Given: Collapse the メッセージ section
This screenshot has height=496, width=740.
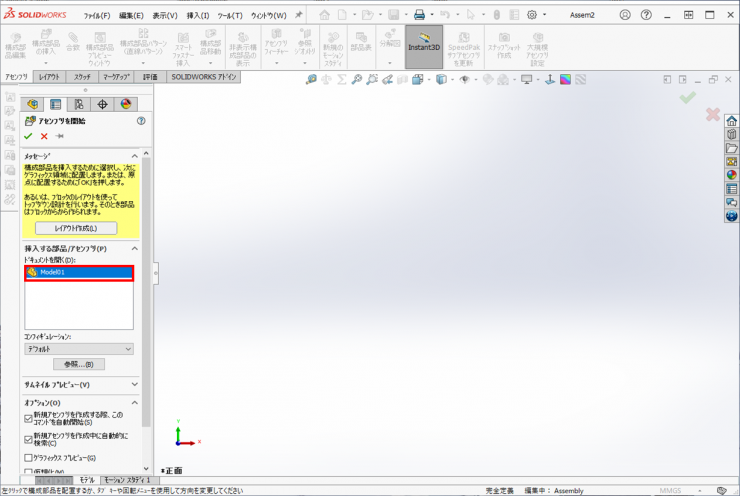Looking at the screenshot, I should (x=135, y=157).
